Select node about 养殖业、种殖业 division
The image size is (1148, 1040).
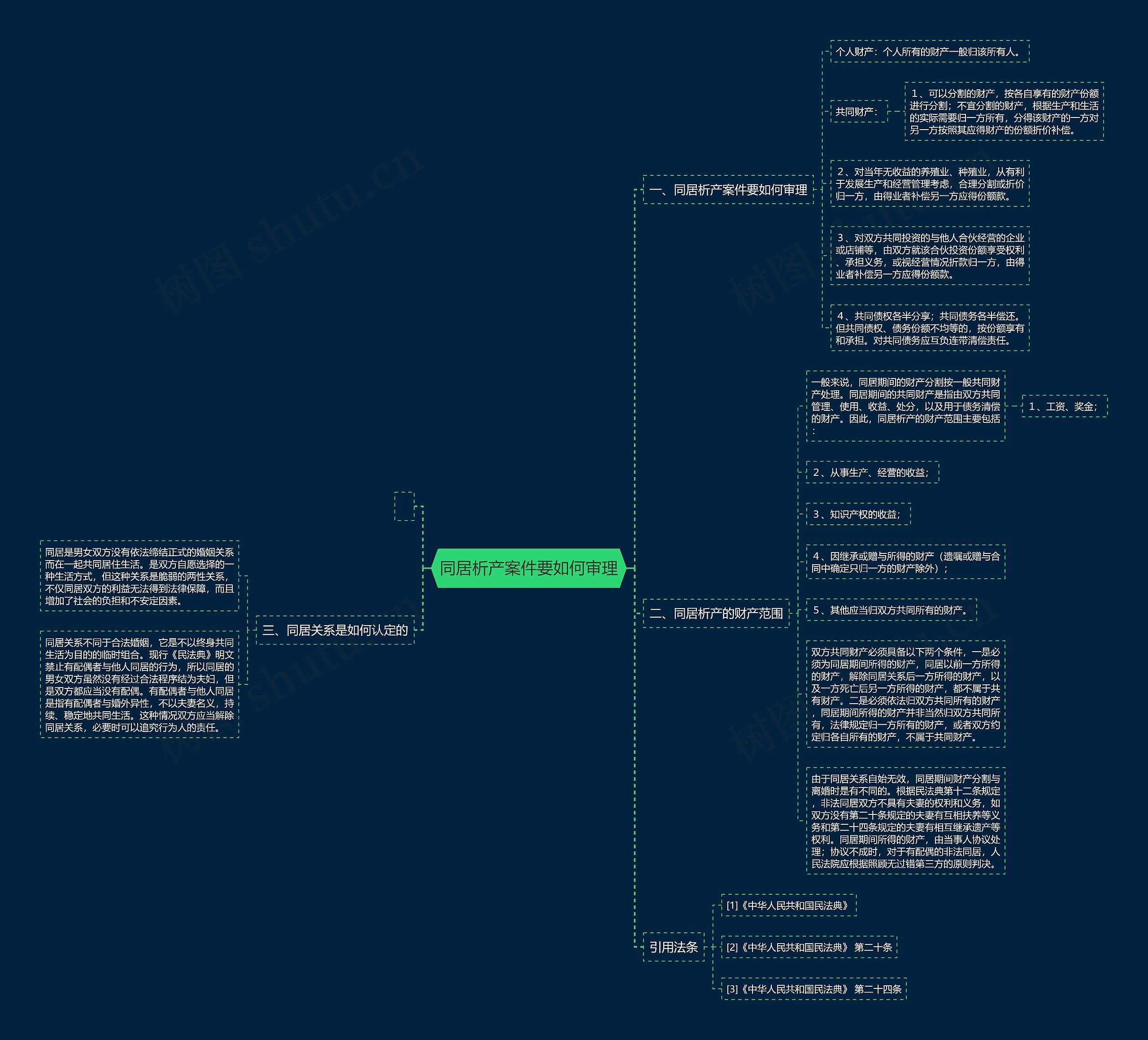click(929, 183)
